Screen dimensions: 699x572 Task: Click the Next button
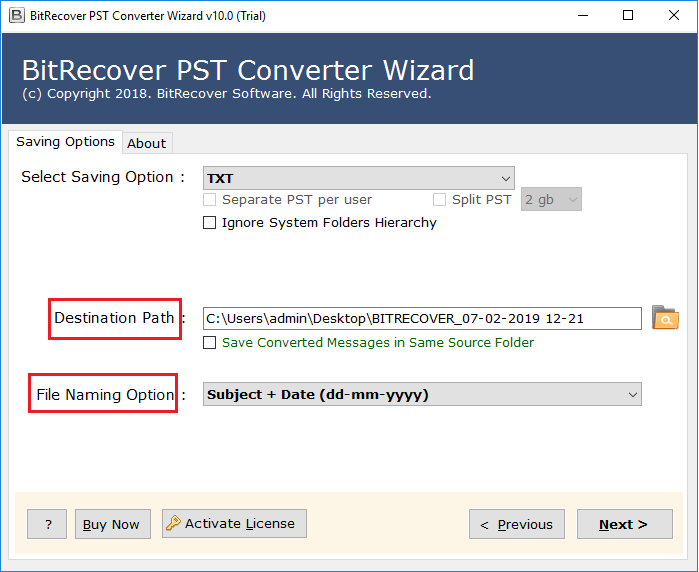[625, 524]
